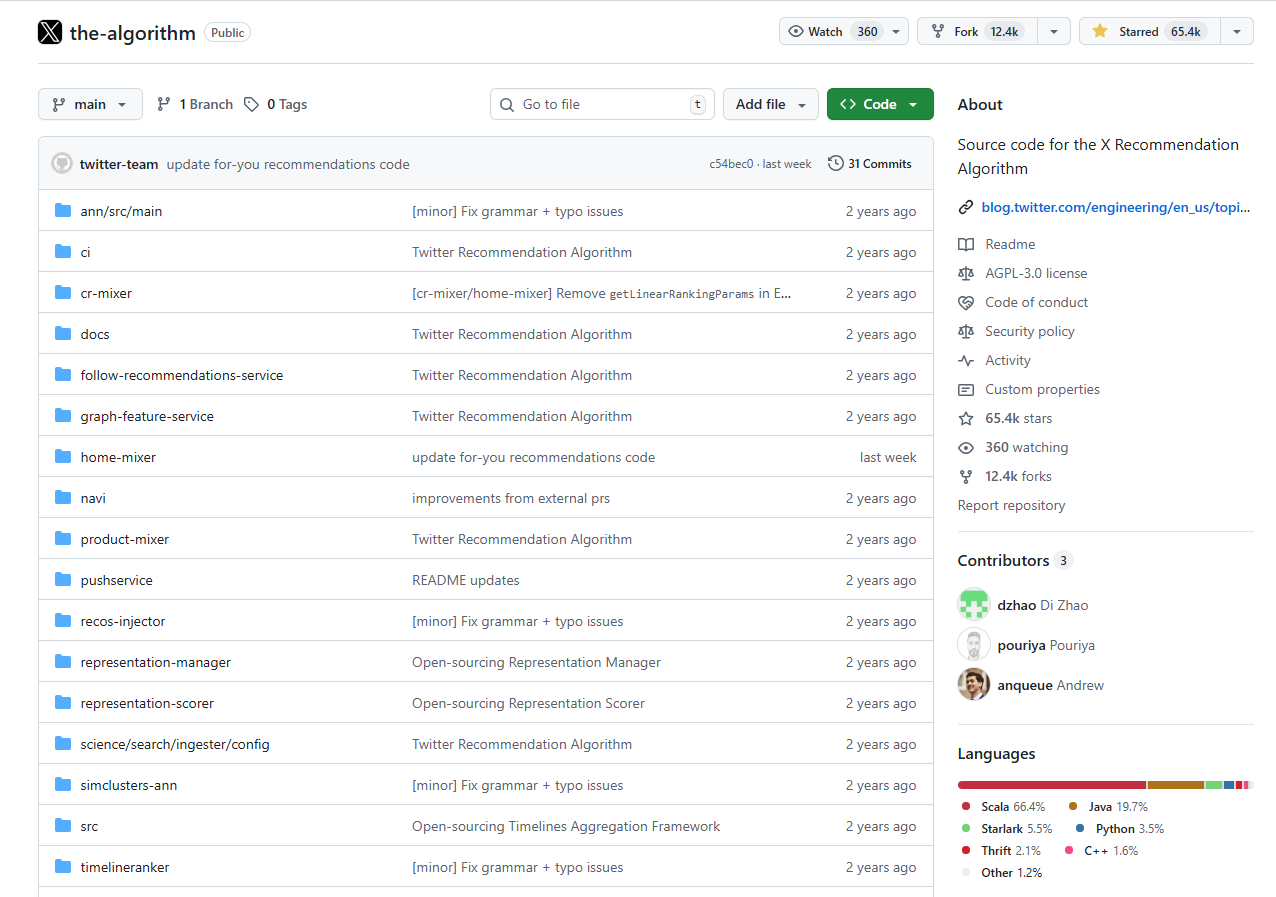Expand the Fork options arrow
The width and height of the screenshot is (1276, 897).
pyautogui.click(x=1053, y=30)
